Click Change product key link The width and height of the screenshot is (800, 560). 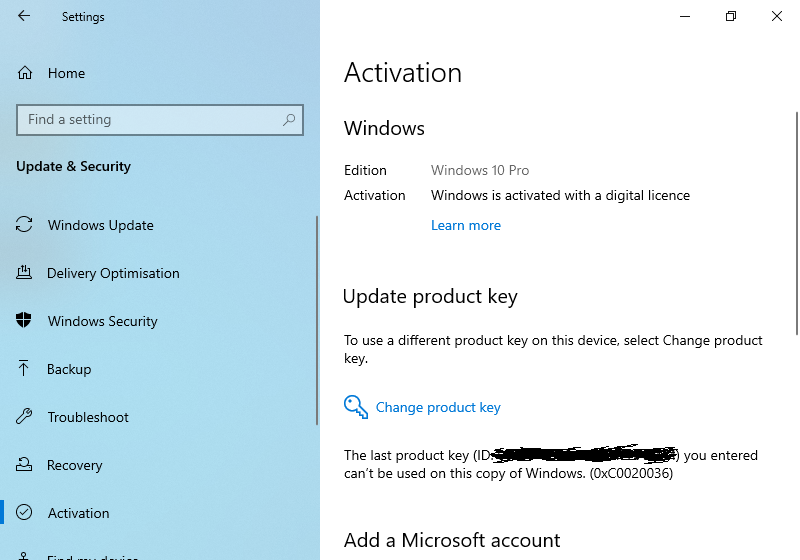coord(438,407)
